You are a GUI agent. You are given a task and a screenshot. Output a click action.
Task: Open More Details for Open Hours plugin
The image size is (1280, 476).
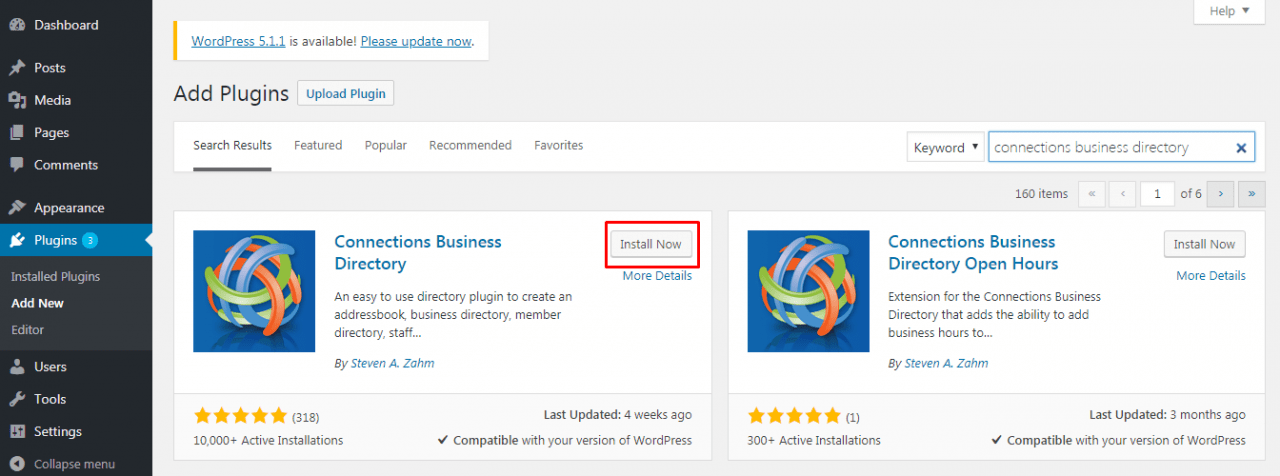pyautogui.click(x=1211, y=276)
